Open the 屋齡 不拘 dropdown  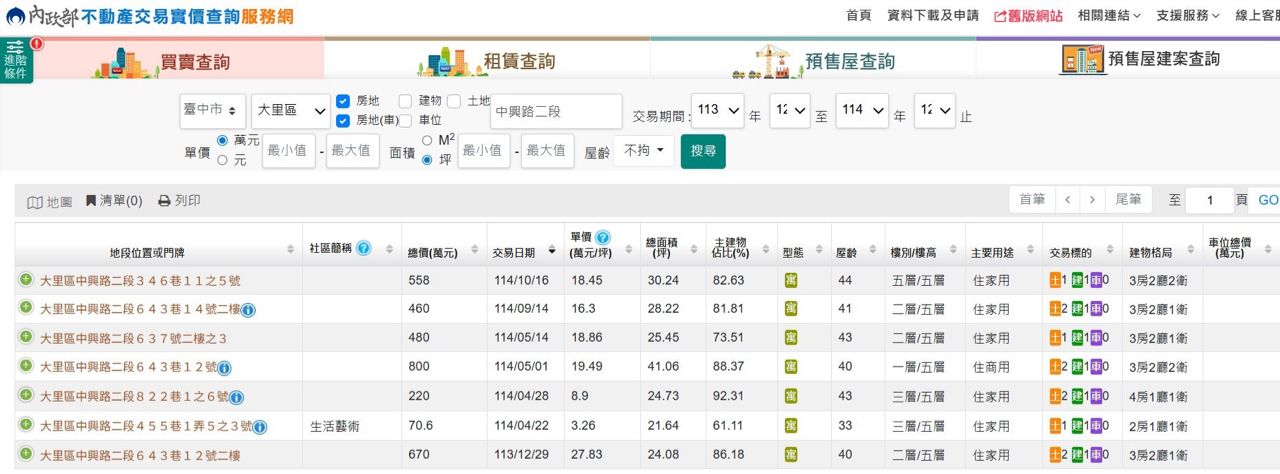643,152
